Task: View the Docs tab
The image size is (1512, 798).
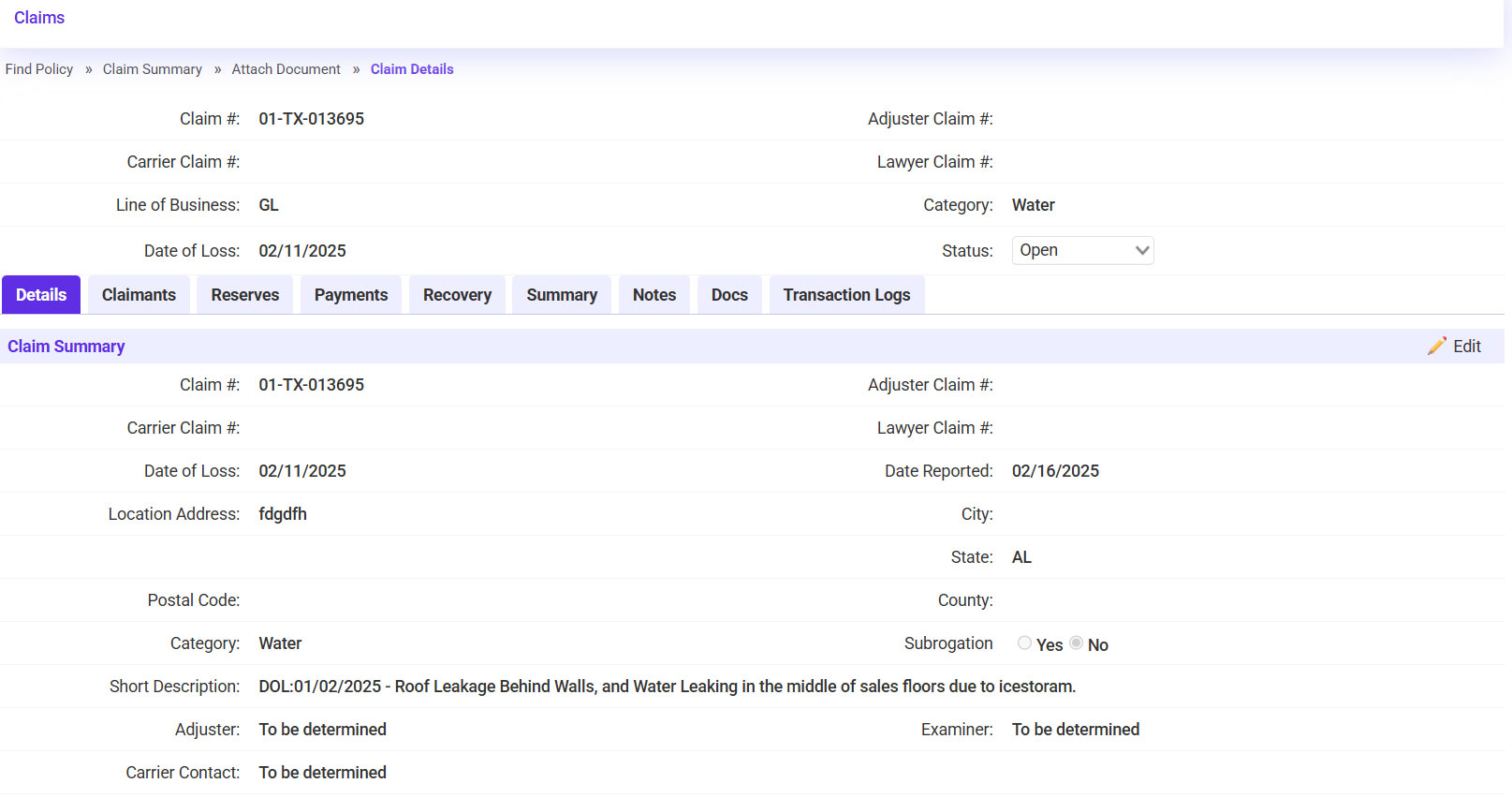Action: point(729,295)
